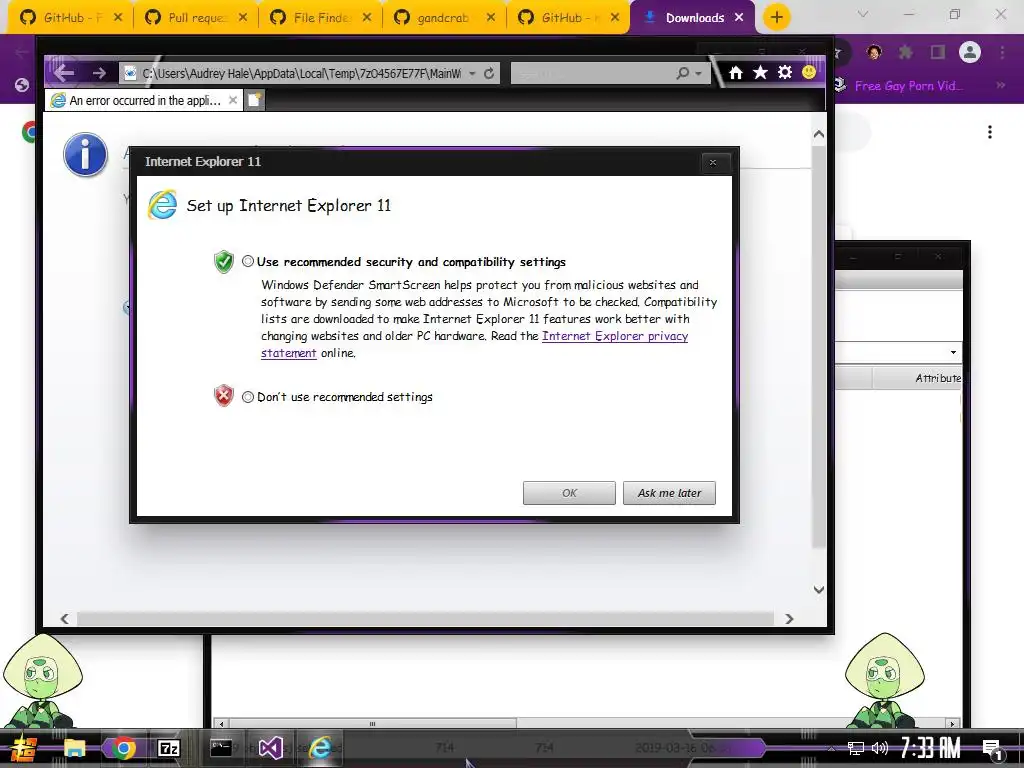Click the Internet Explorer logo in dialog

point(163,204)
